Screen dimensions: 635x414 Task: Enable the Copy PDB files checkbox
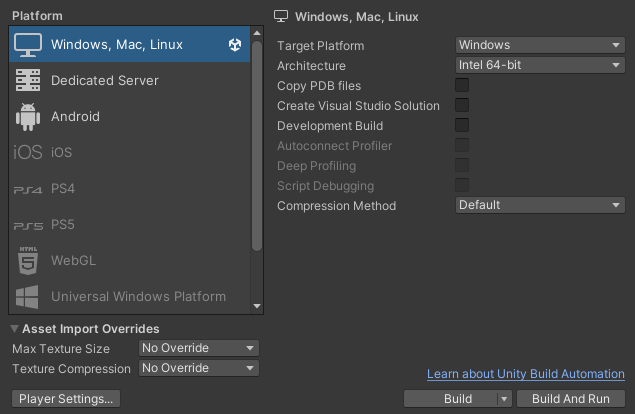point(462,85)
